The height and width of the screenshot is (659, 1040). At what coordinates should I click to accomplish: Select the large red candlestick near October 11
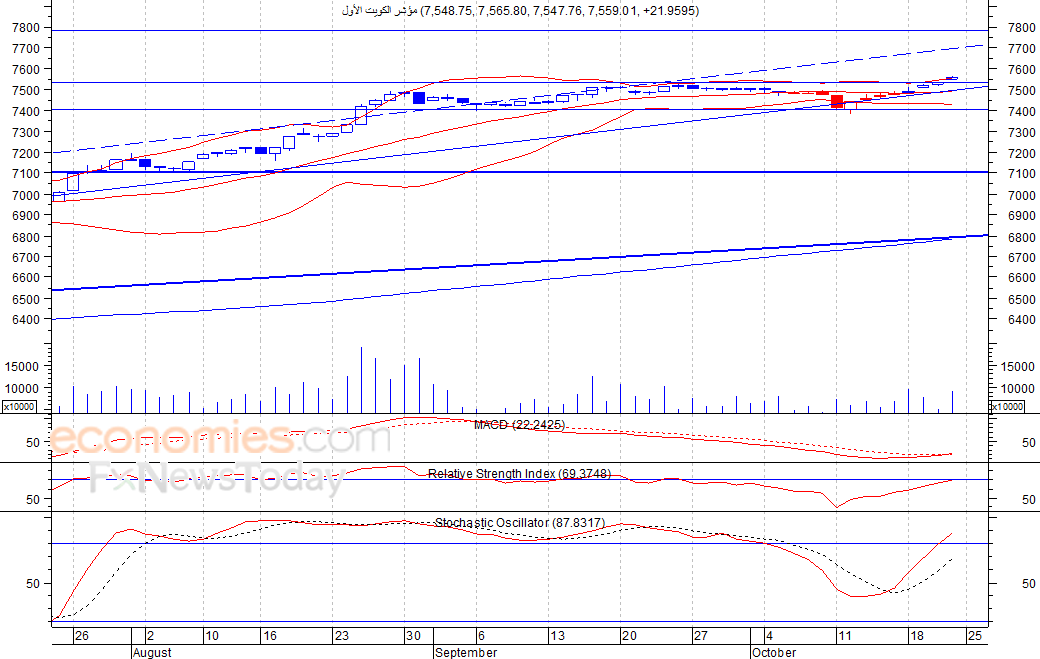tap(837, 101)
